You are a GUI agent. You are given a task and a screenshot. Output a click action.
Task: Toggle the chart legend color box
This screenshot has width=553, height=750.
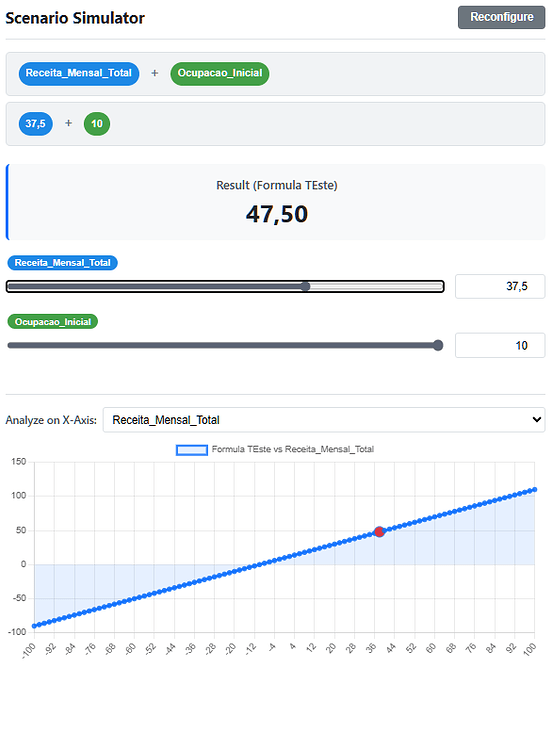click(x=192, y=450)
